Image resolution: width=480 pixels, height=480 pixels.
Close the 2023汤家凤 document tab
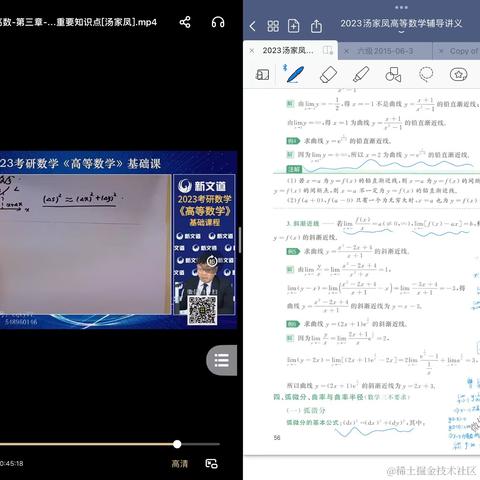point(252,51)
